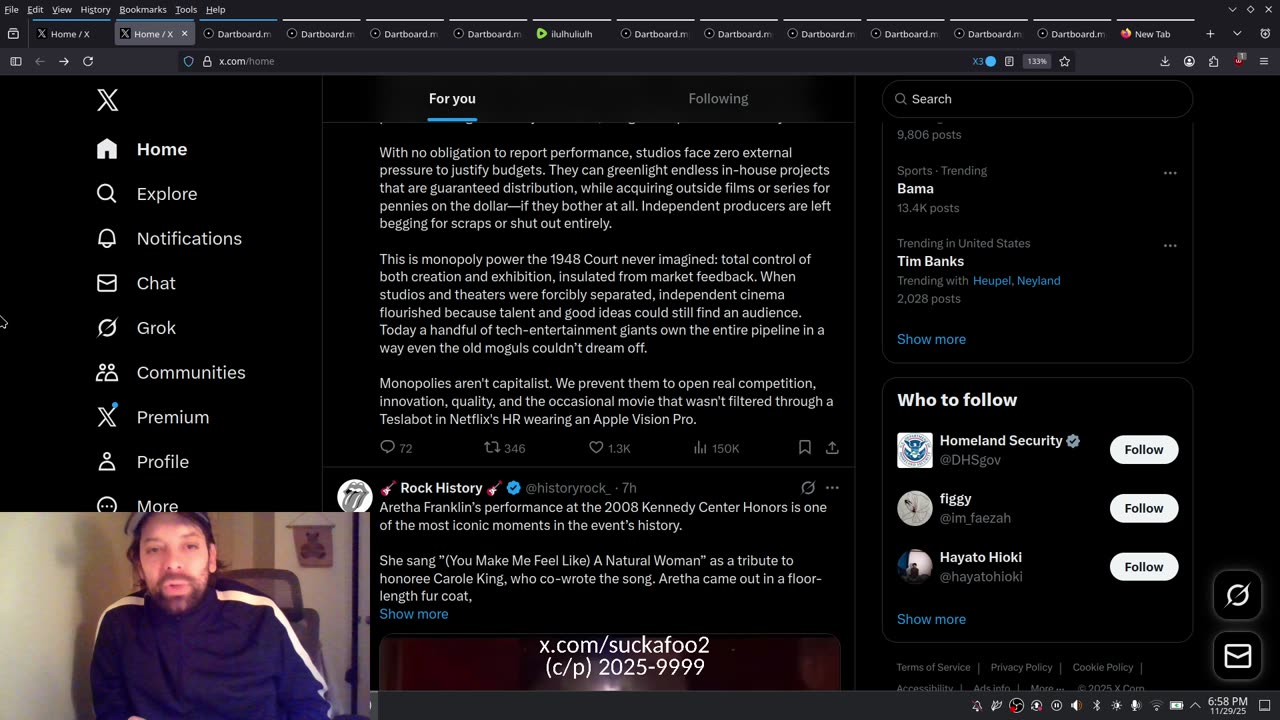The image size is (1280, 720).
Task: Switch to the Following timeline tab
Action: coord(718,99)
